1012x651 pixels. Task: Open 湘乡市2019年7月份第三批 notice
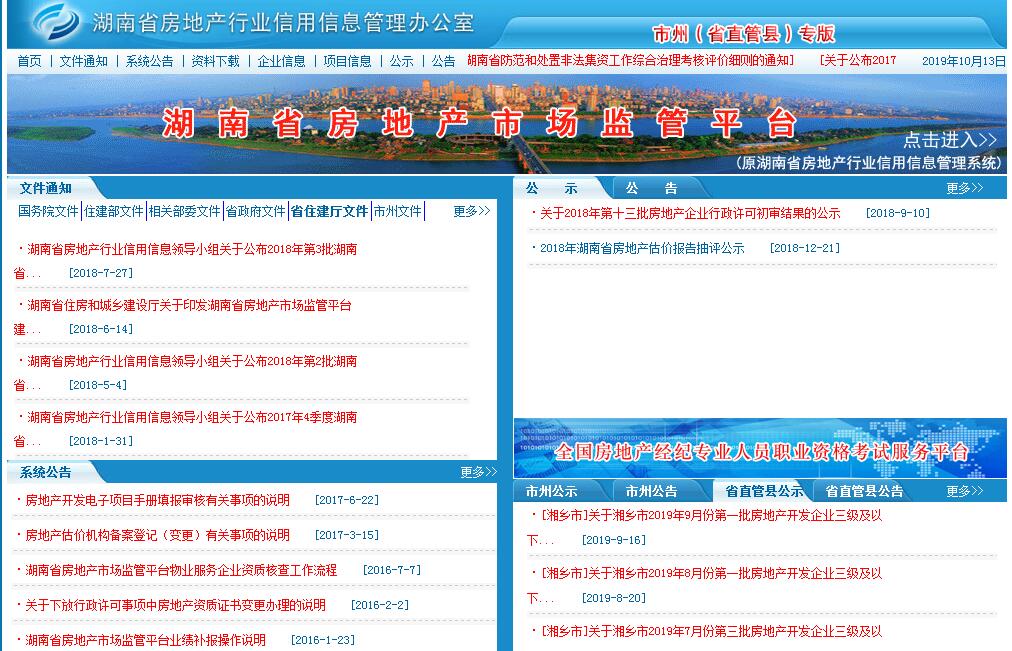click(x=711, y=631)
